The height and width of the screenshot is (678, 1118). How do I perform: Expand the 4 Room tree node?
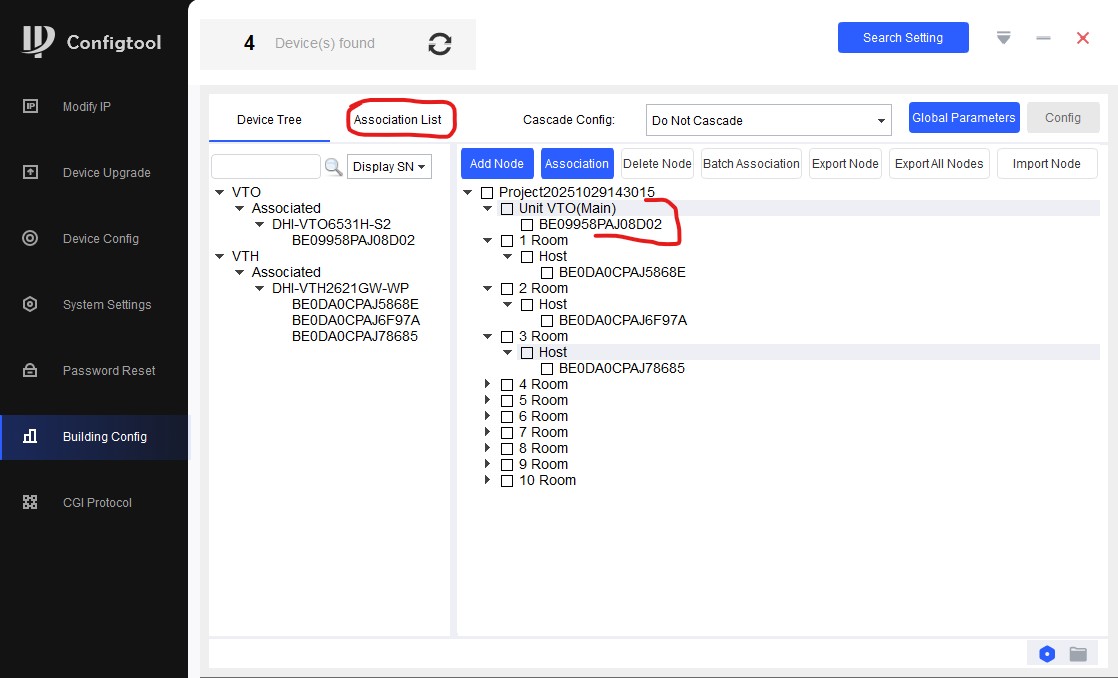tap(488, 385)
